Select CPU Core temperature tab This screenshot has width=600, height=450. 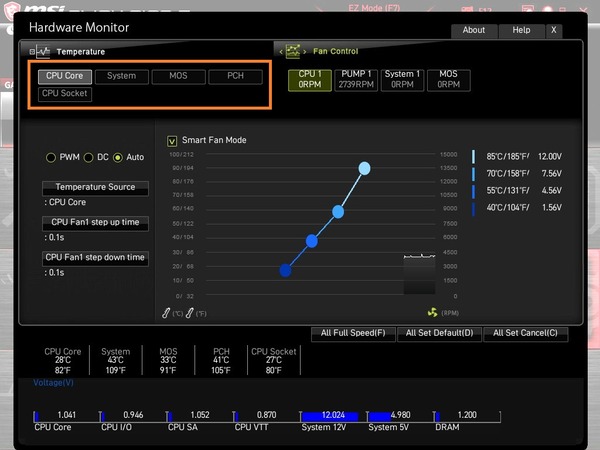click(65, 76)
